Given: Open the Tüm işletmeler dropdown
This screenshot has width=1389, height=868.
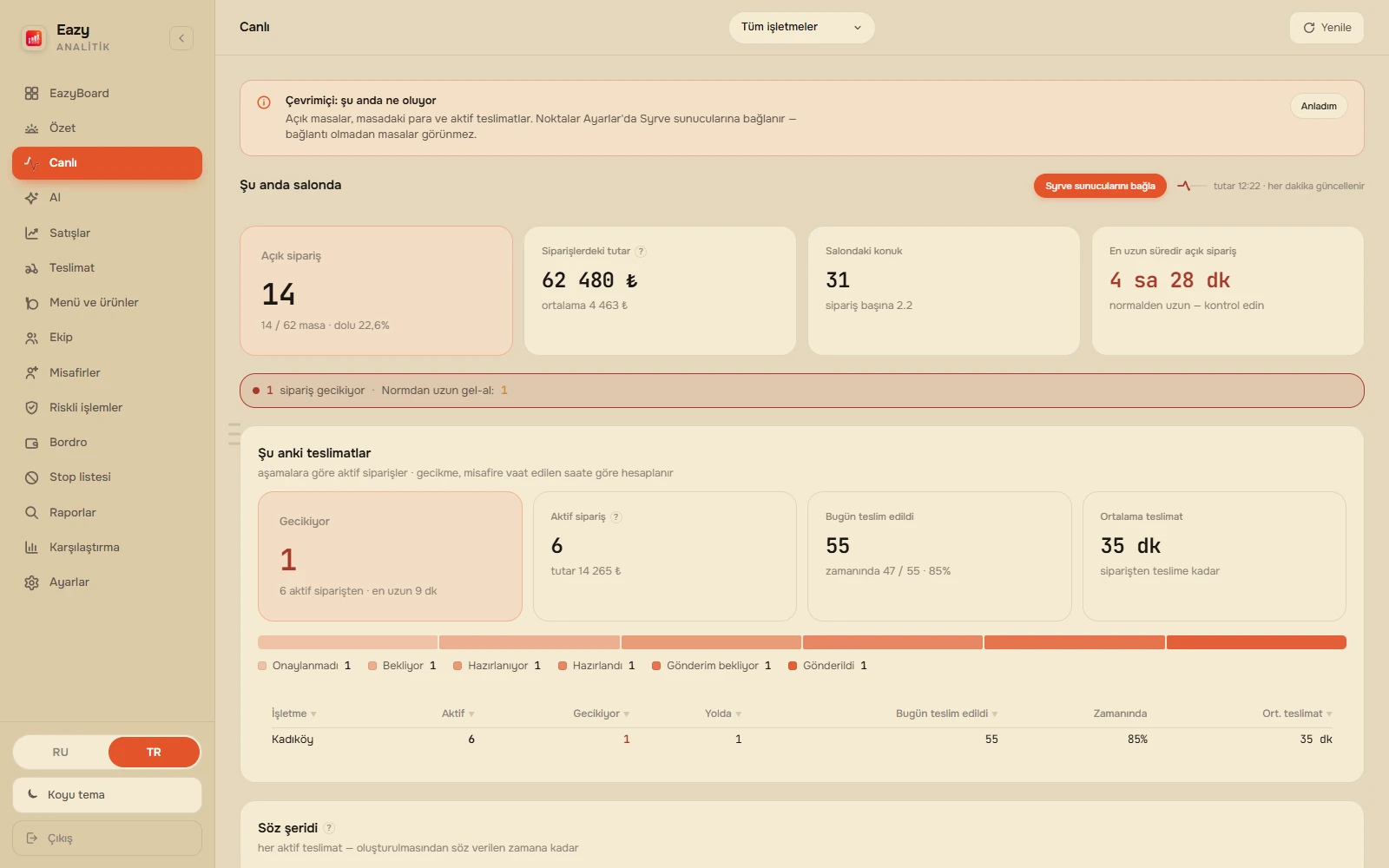Looking at the screenshot, I should (x=801, y=28).
